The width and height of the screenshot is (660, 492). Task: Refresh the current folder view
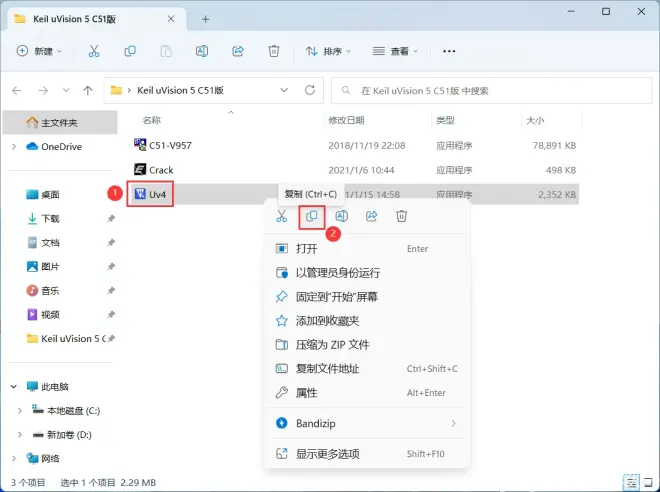pyautogui.click(x=310, y=90)
